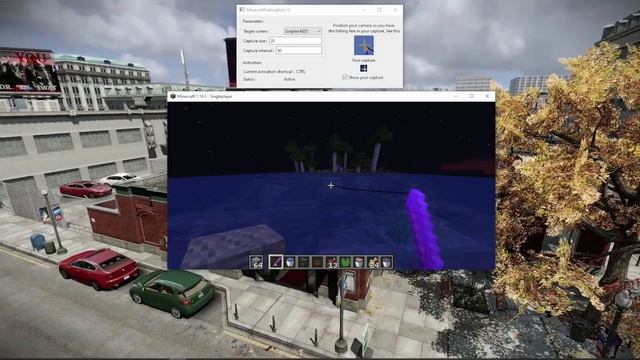
Task: Click the "Capture size :" label
Action: (255, 41)
